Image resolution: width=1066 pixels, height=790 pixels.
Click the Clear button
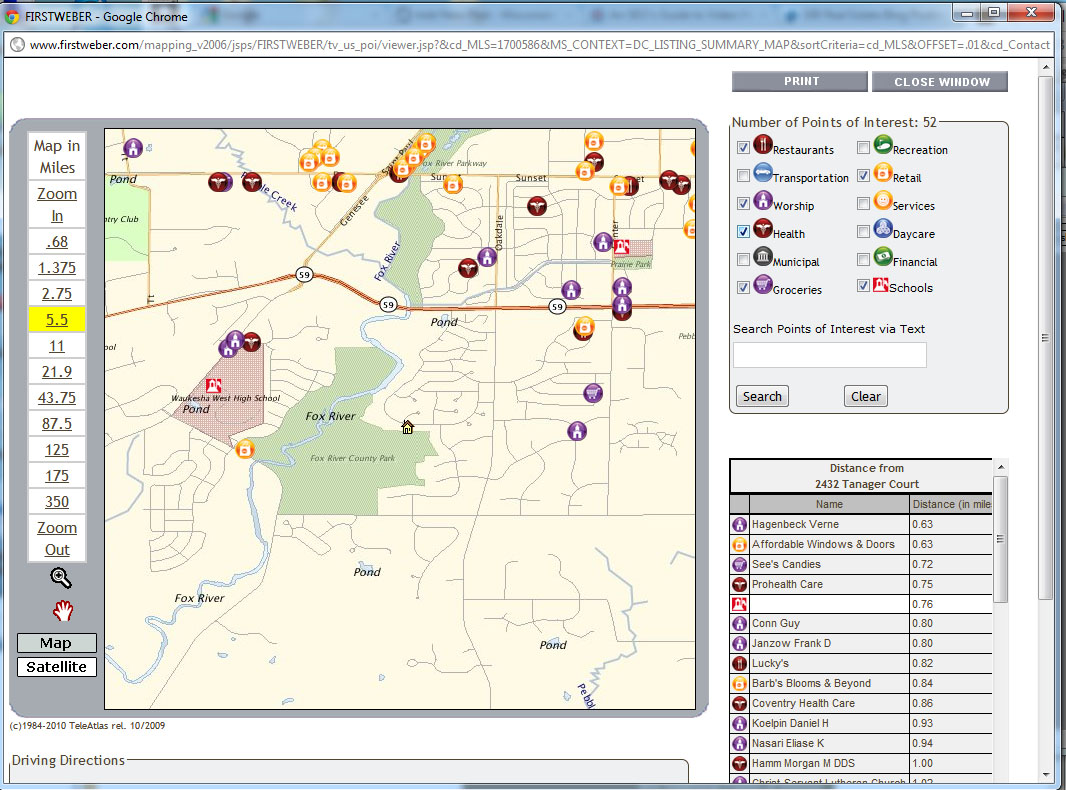point(865,396)
